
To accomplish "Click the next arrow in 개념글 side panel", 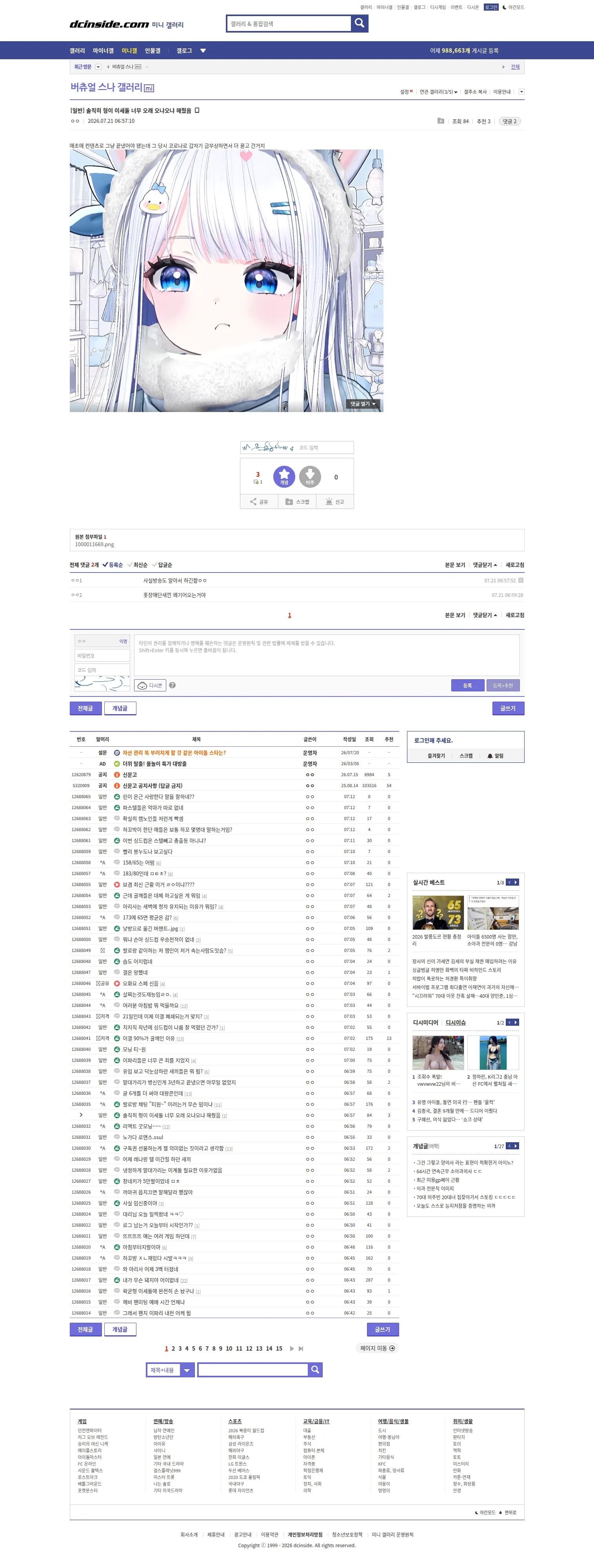I will [x=516, y=1146].
